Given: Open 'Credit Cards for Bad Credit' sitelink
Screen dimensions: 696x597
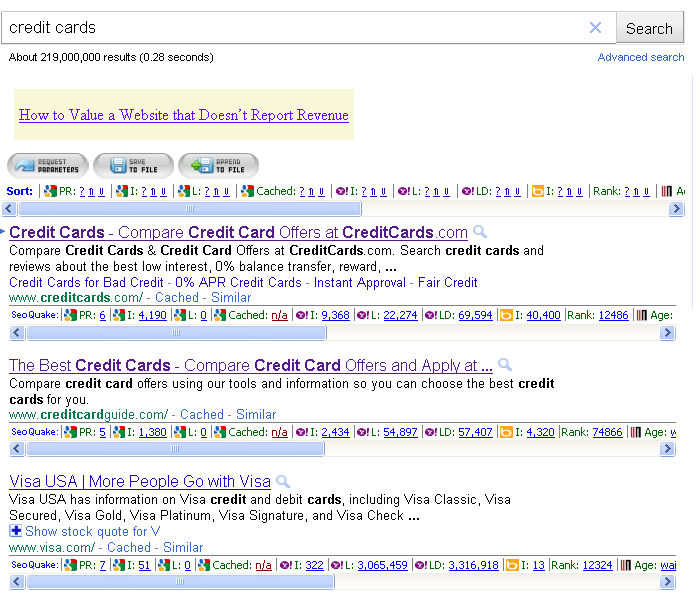Looking at the screenshot, I should point(86,282).
